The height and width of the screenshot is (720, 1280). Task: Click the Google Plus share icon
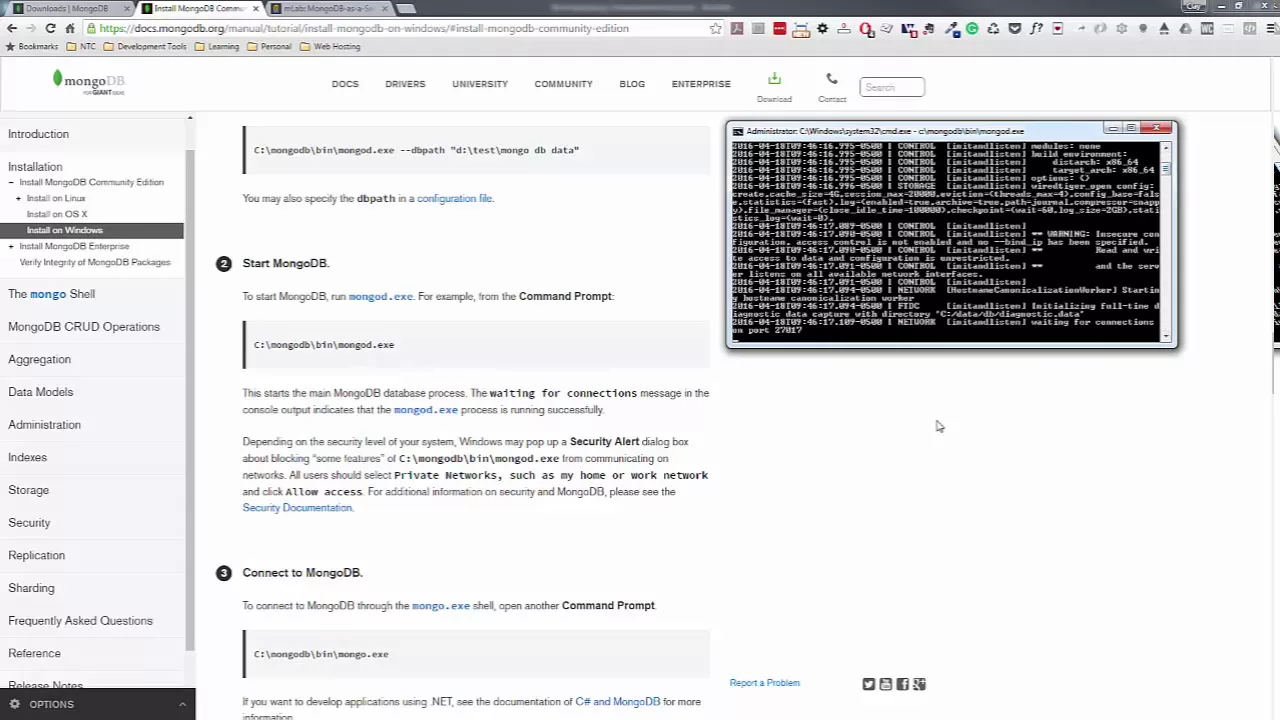click(x=919, y=684)
